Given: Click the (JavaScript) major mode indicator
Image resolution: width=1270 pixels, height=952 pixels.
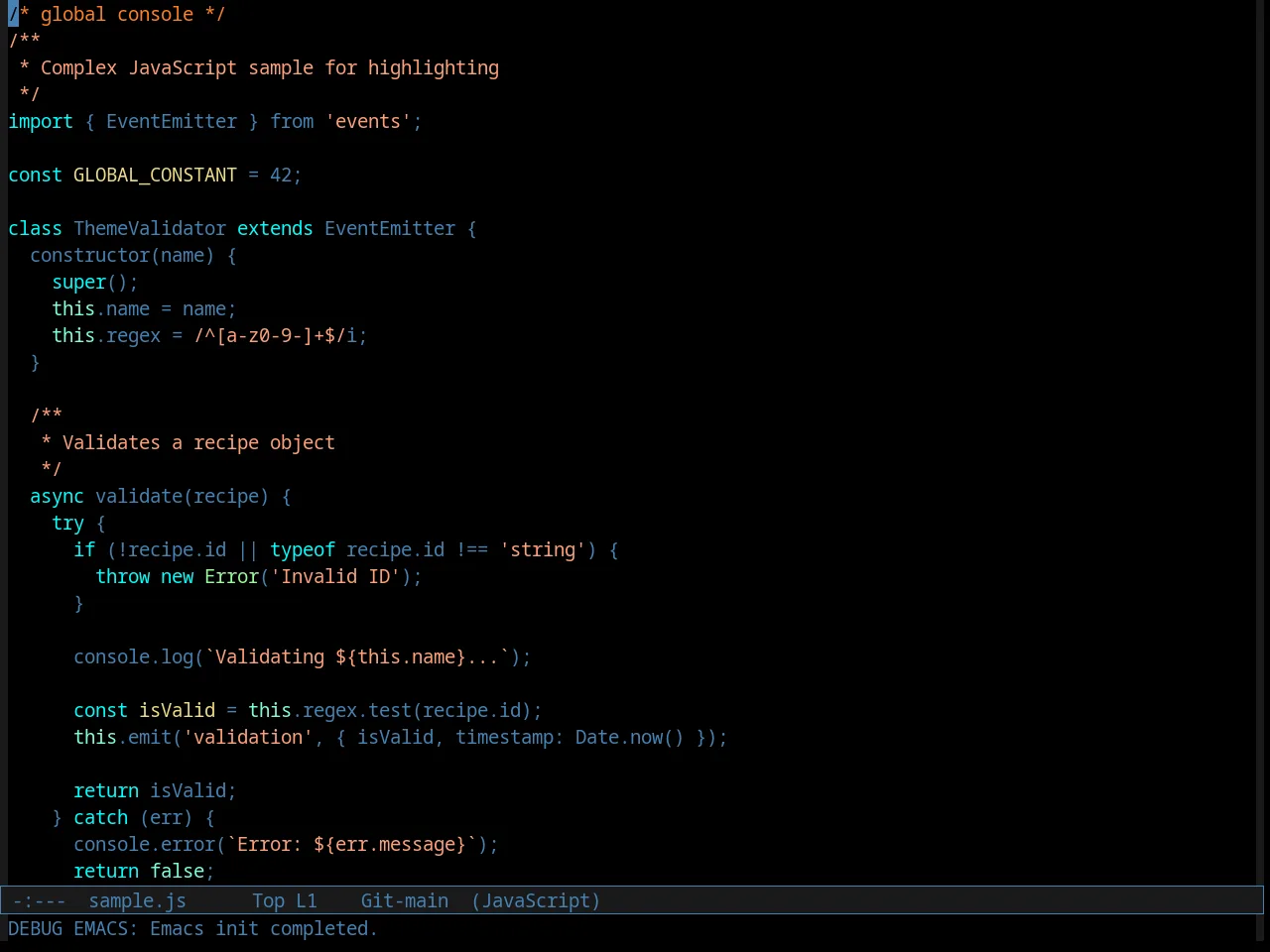Looking at the screenshot, I should pyautogui.click(x=536, y=900).
